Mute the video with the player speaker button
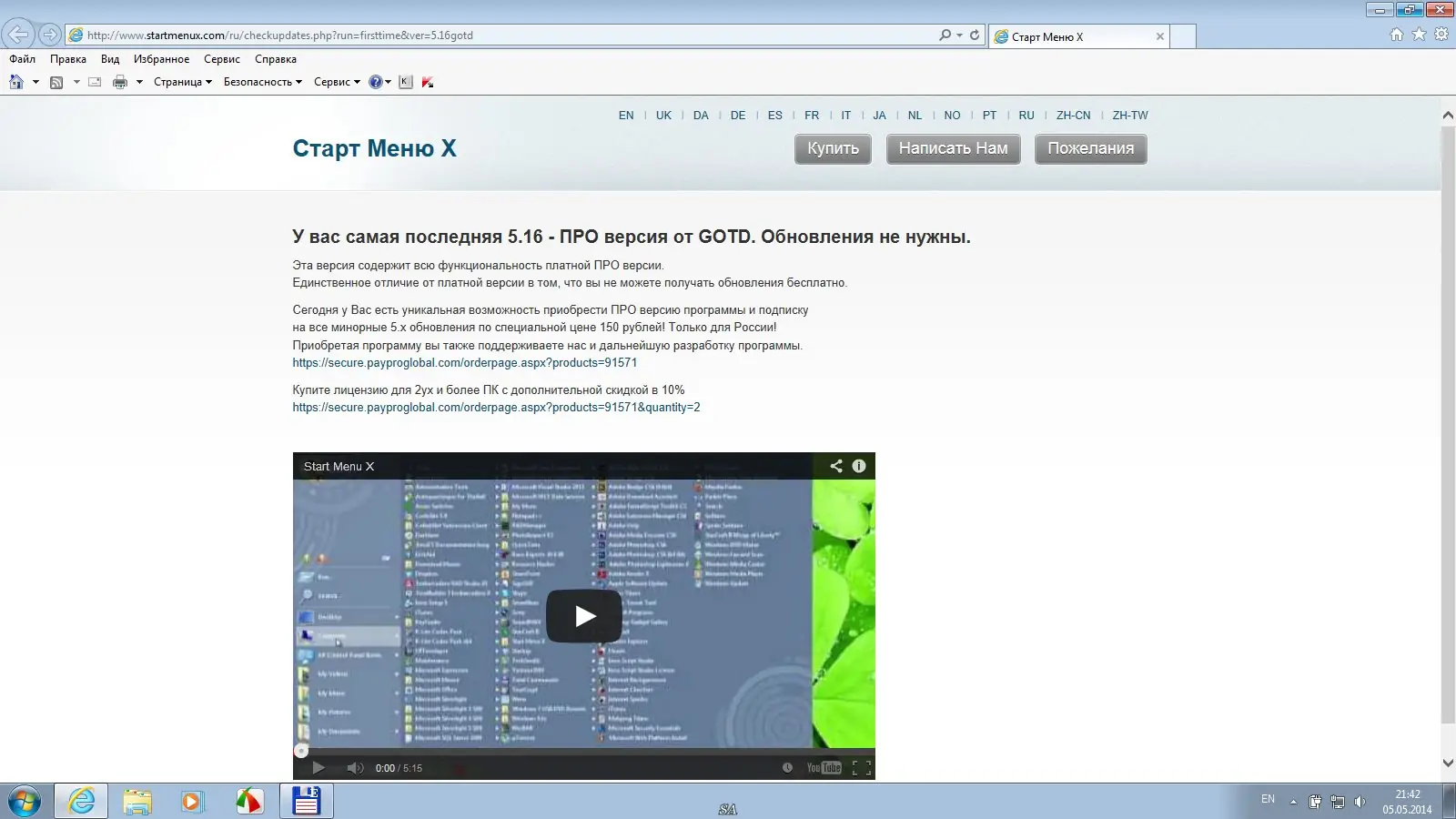 coord(355,768)
